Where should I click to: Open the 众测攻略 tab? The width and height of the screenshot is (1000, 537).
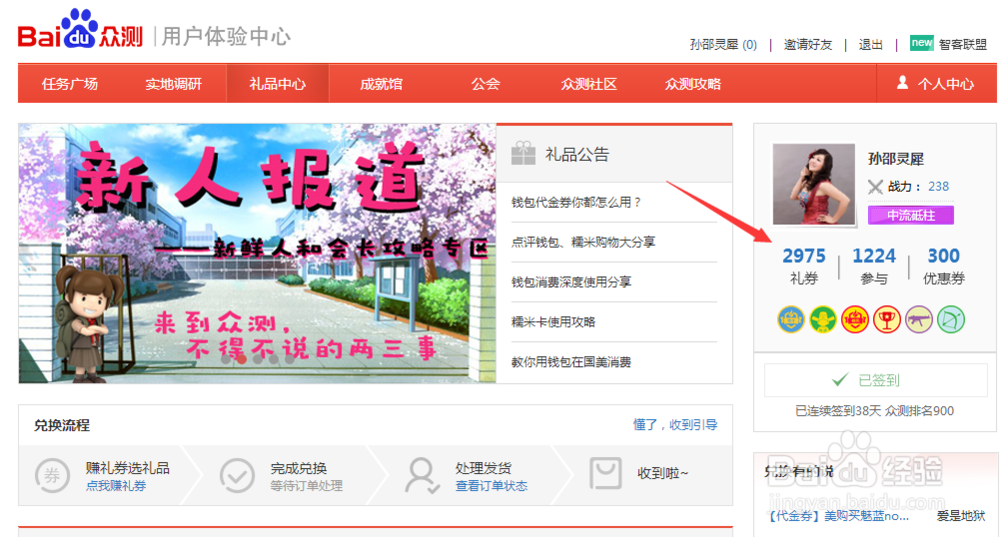click(693, 84)
